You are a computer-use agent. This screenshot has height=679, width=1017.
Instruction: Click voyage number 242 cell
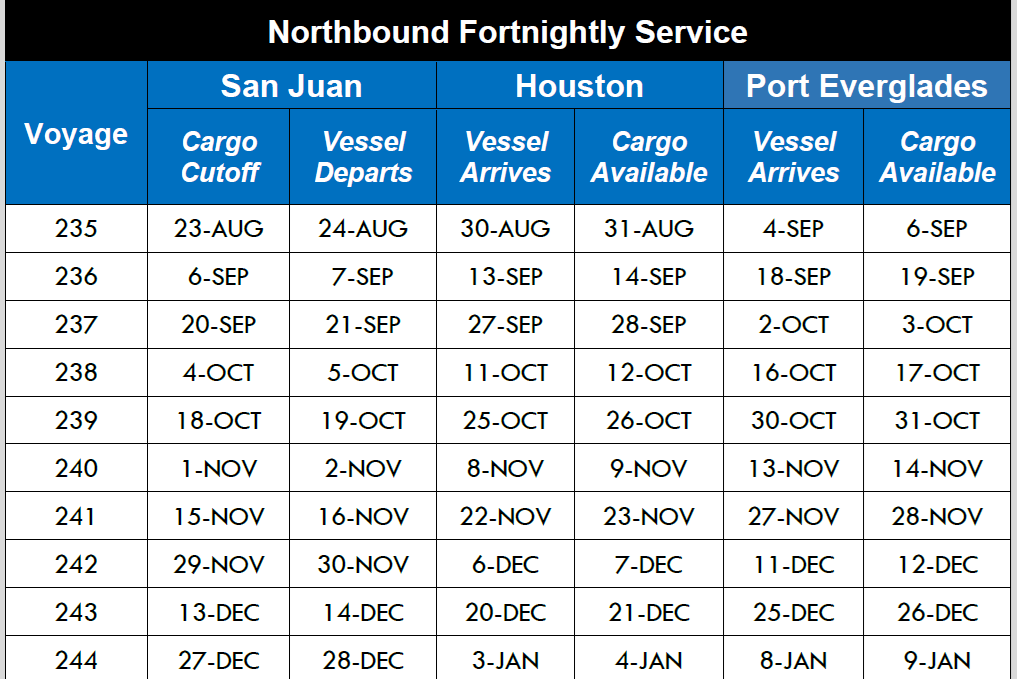[76, 565]
